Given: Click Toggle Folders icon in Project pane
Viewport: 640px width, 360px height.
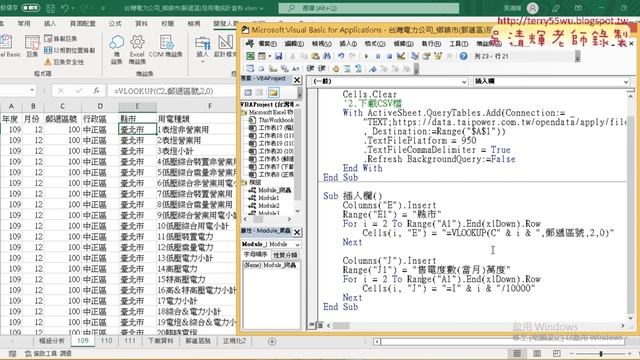Looking at the screenshot, I should (273, 93).
